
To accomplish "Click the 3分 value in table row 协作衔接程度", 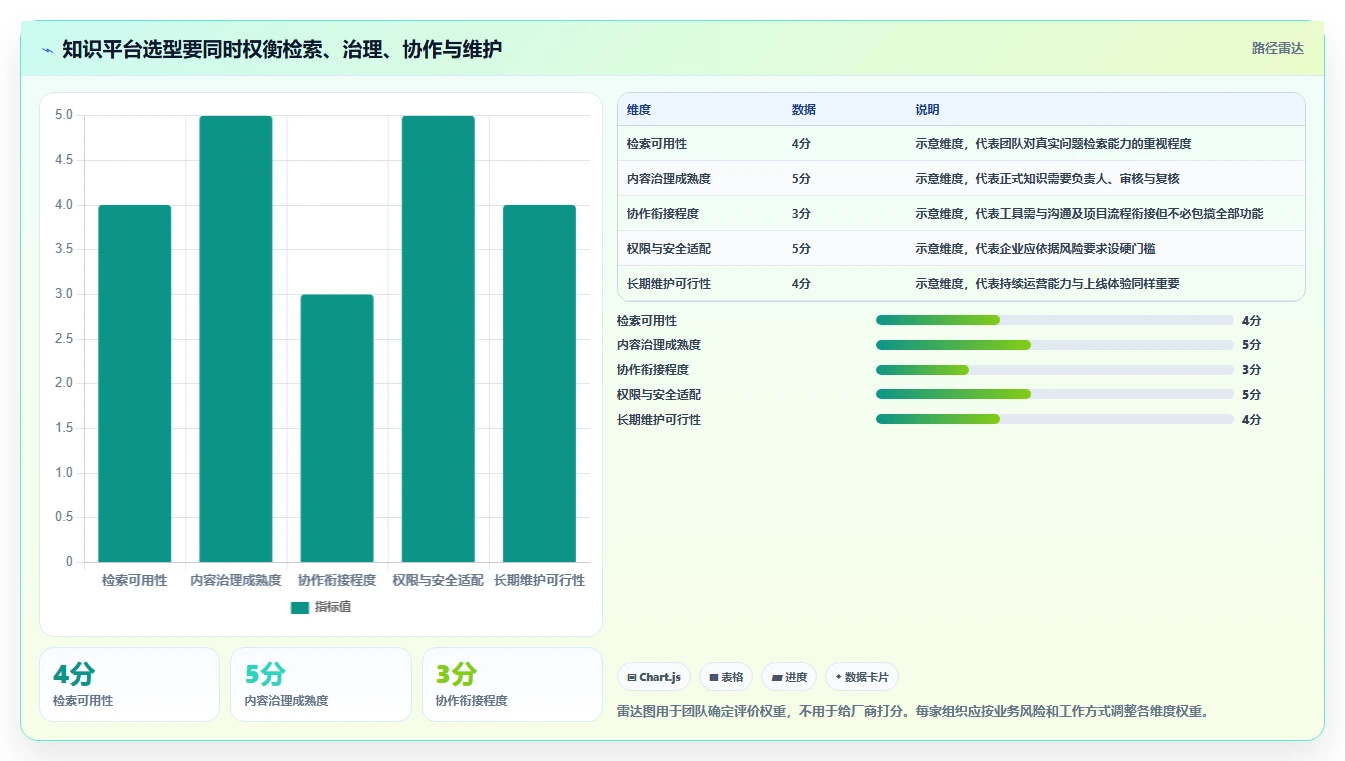I will coord(801,214).
